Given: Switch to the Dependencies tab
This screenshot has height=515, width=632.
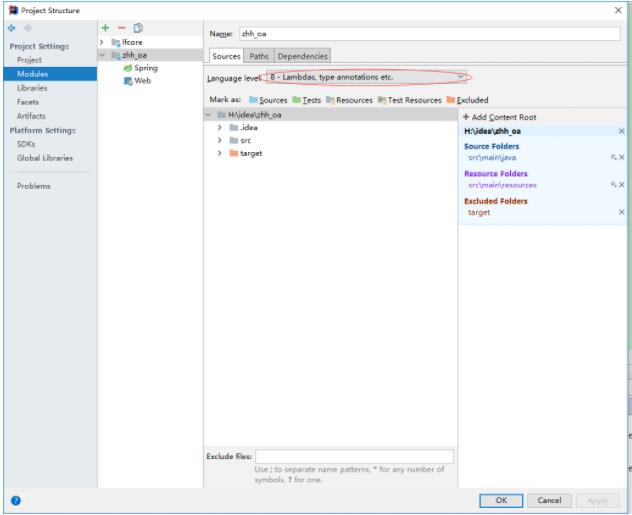Looking at the screenshot, I should tap(302, 56).
